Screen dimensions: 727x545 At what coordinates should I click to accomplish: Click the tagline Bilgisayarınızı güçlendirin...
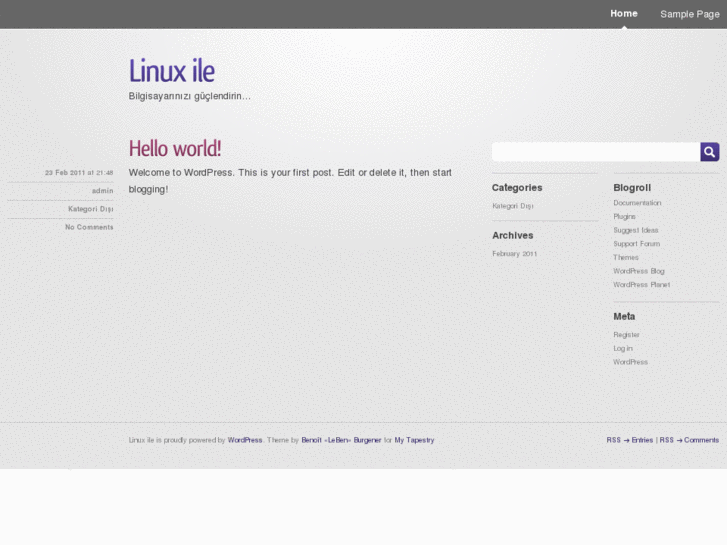coord(189,96)
